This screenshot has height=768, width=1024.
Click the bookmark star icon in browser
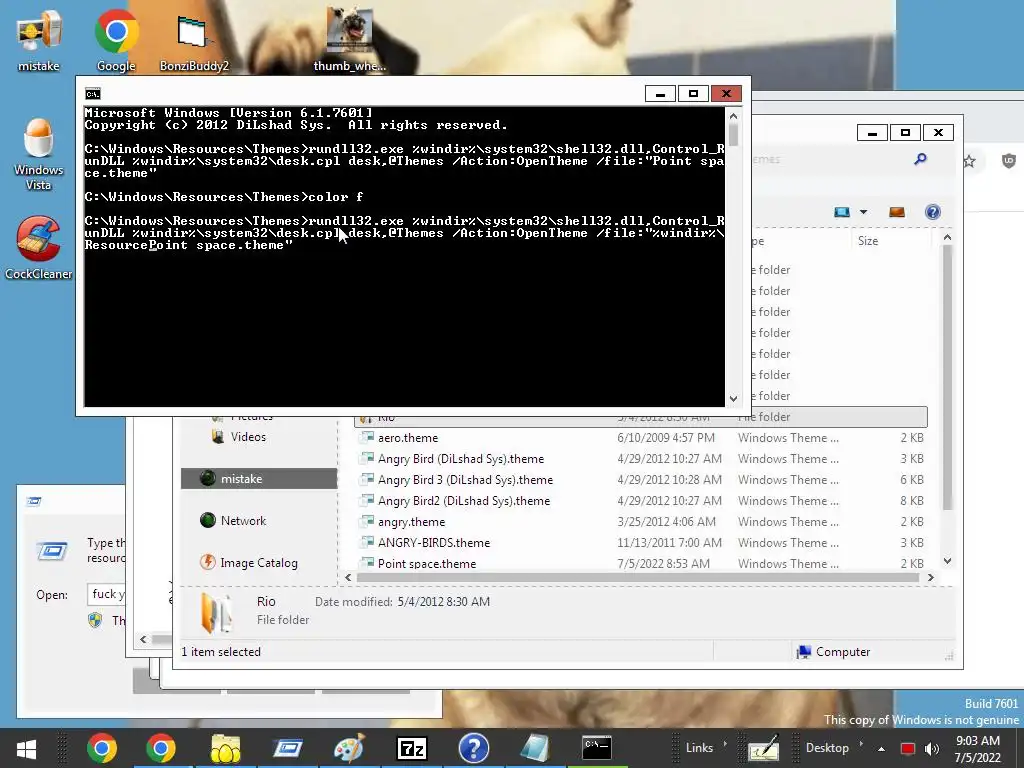click(969, 161)
